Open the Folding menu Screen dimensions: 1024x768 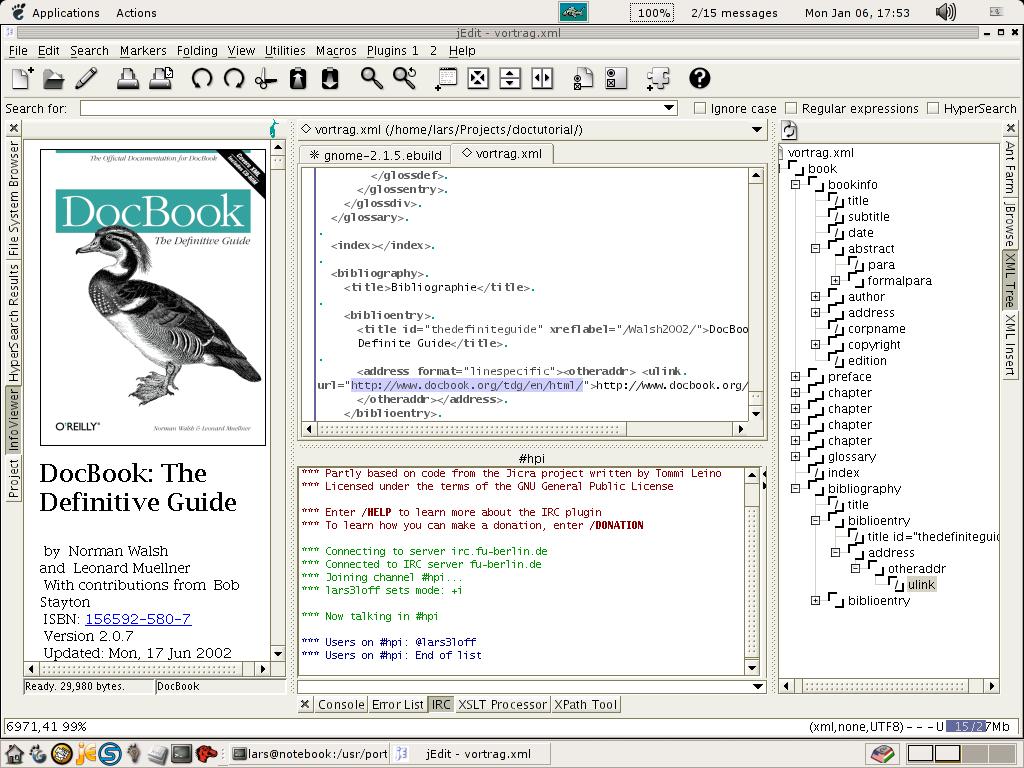click(x=197, y=50)
